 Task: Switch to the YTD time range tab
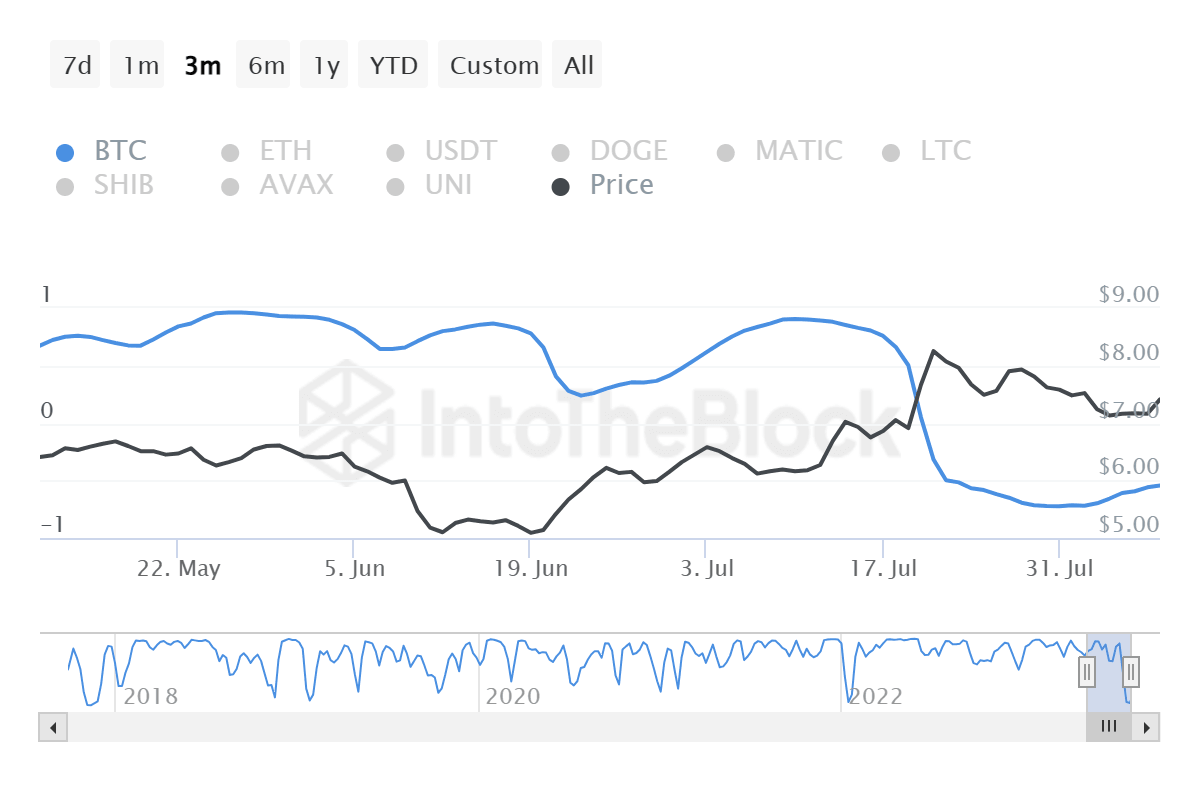[x=393, y=64]
